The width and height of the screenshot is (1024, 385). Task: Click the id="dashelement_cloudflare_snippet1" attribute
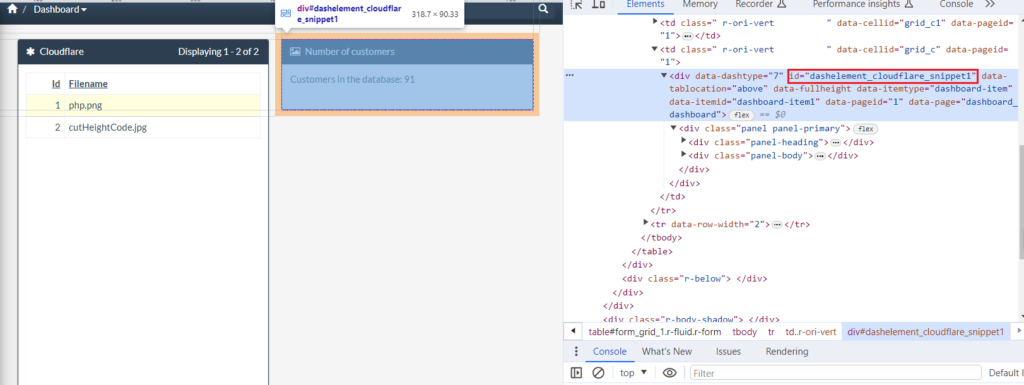tap(882, 76)
